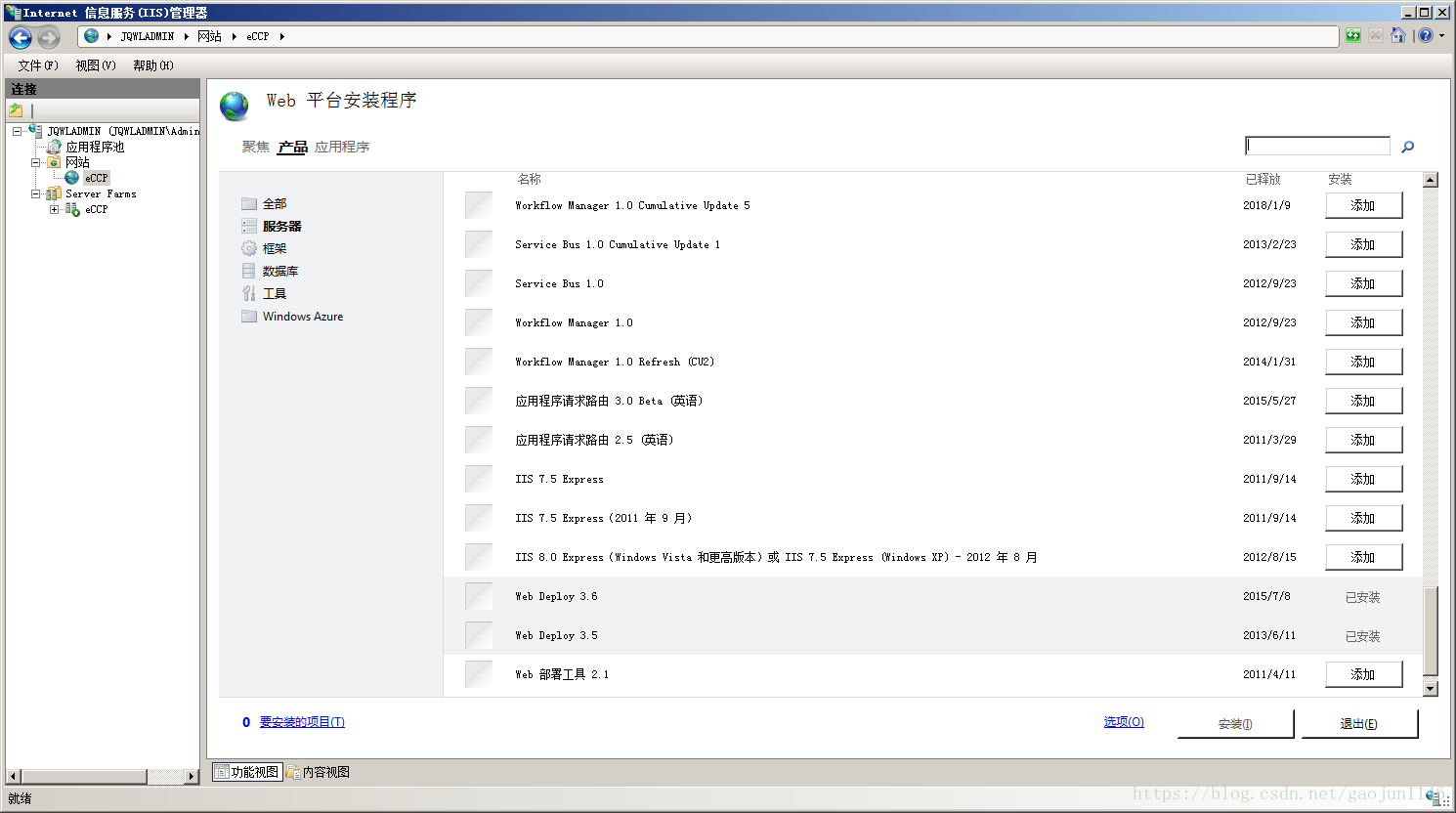
Task: Click 添加 for Web 部署工具 2.1
Action: [x=1363, y=674]
